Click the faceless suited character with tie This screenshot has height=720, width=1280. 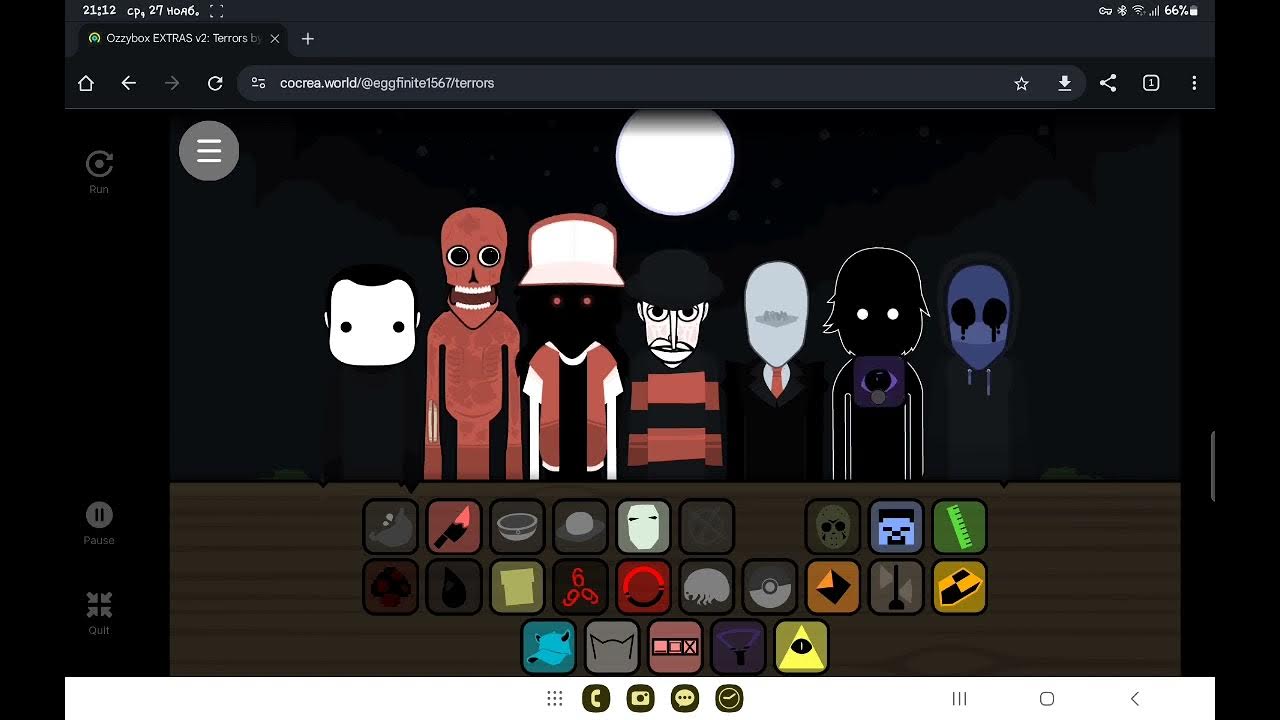(776, 370)
